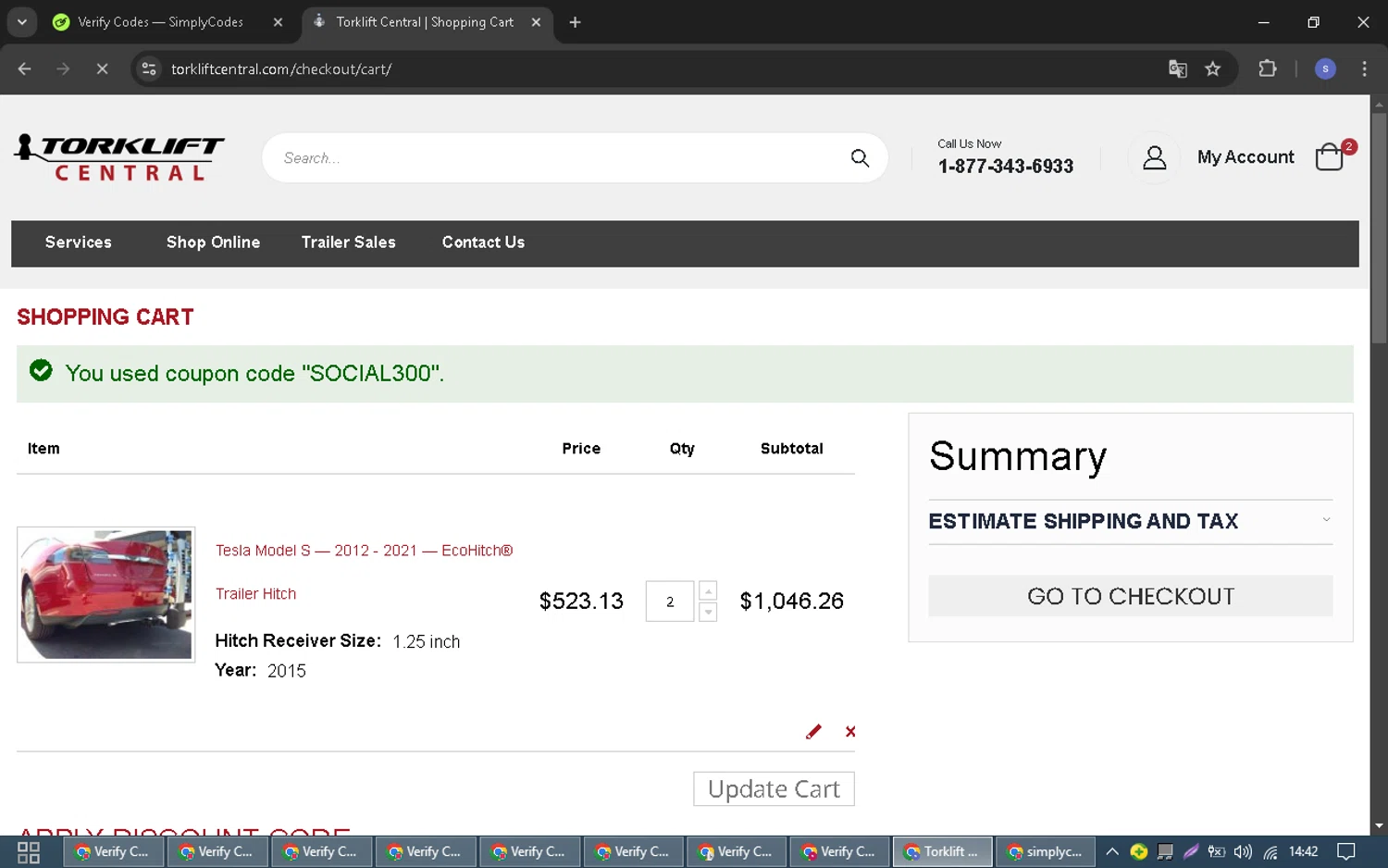Click the Update Cart button
The height and width of the screenshot is (868, 1388).
[x=774, y=789]
